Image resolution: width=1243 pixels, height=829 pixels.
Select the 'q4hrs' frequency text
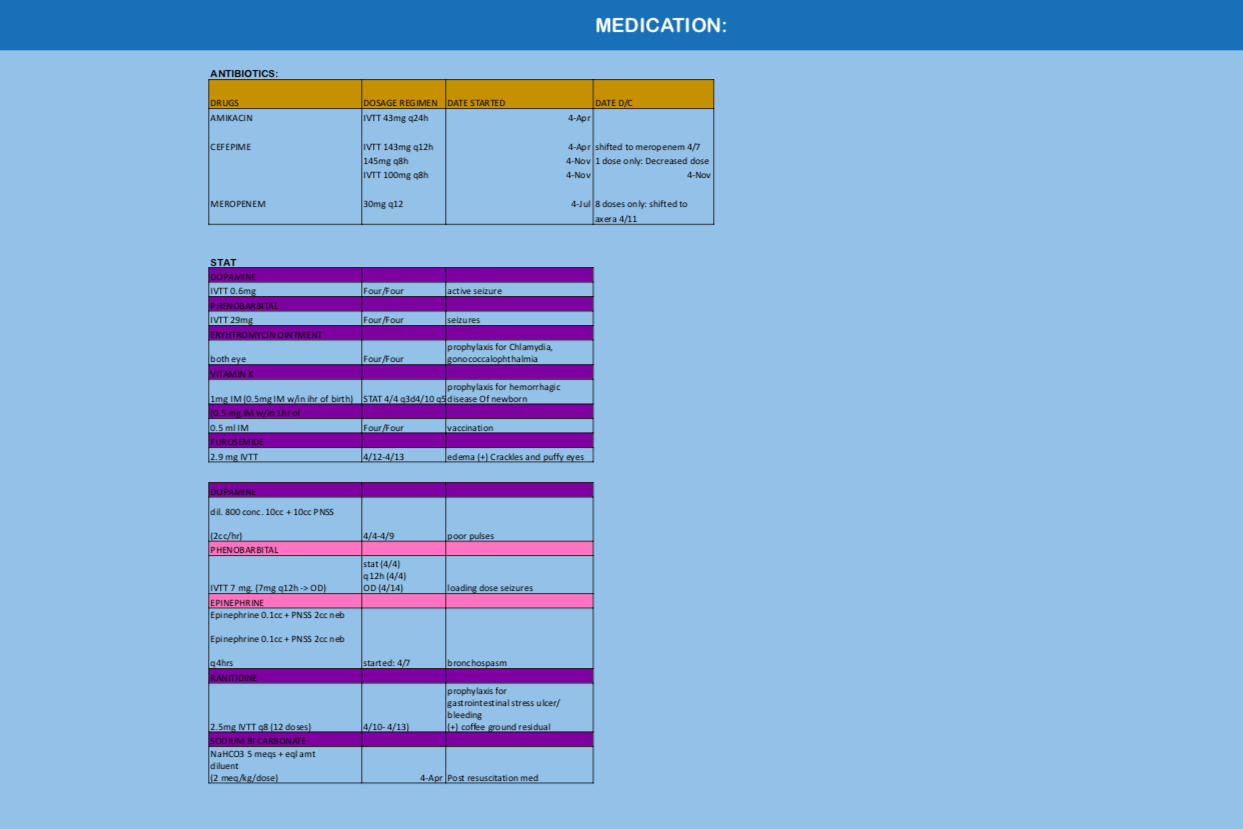point(221,662)
